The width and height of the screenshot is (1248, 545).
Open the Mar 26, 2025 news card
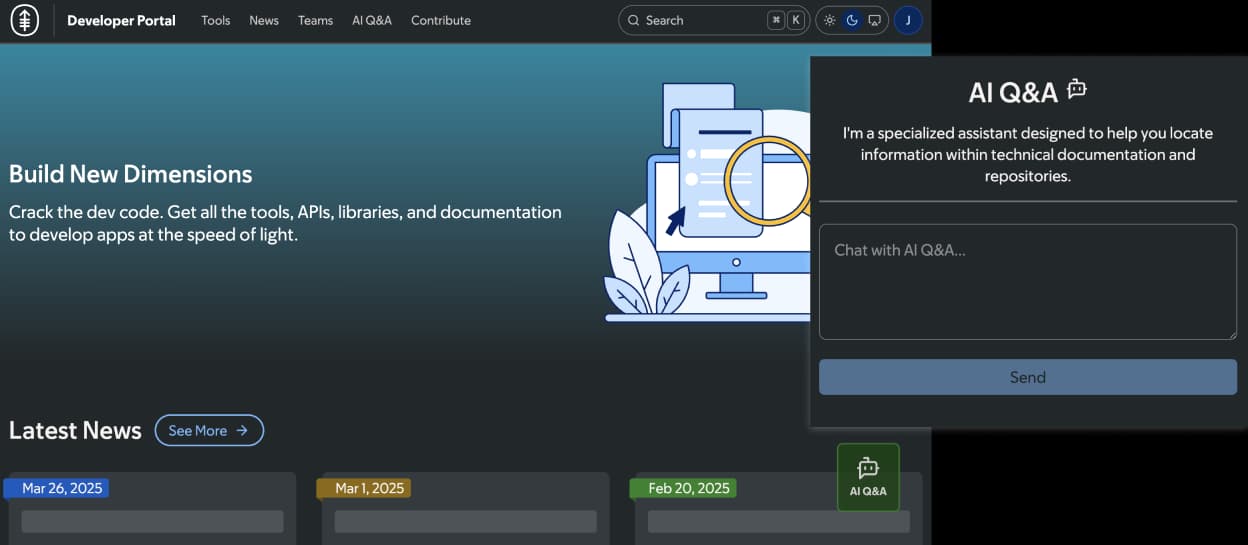tap(153, 508)
